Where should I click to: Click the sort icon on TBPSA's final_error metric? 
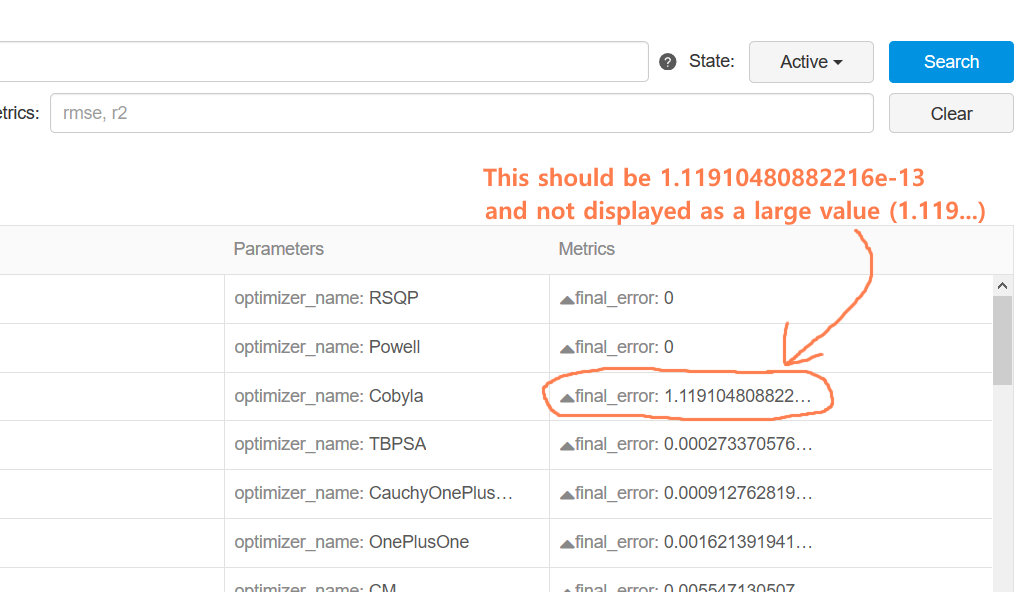point(565,443)
